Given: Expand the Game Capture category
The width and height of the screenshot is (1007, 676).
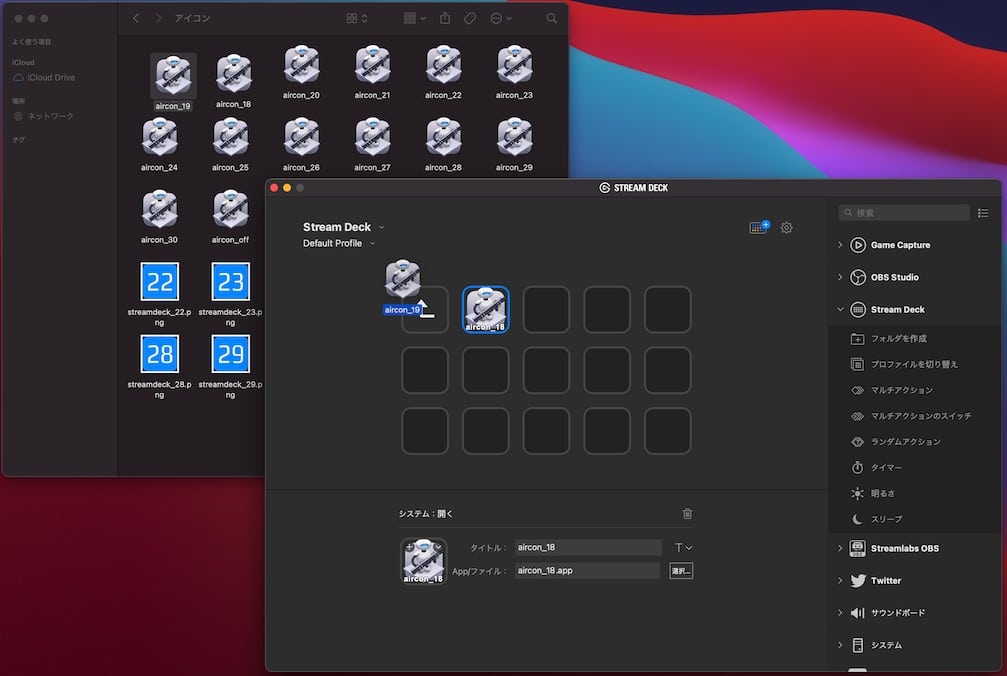Looking at the screenshot, I should [x=899, y=245].
